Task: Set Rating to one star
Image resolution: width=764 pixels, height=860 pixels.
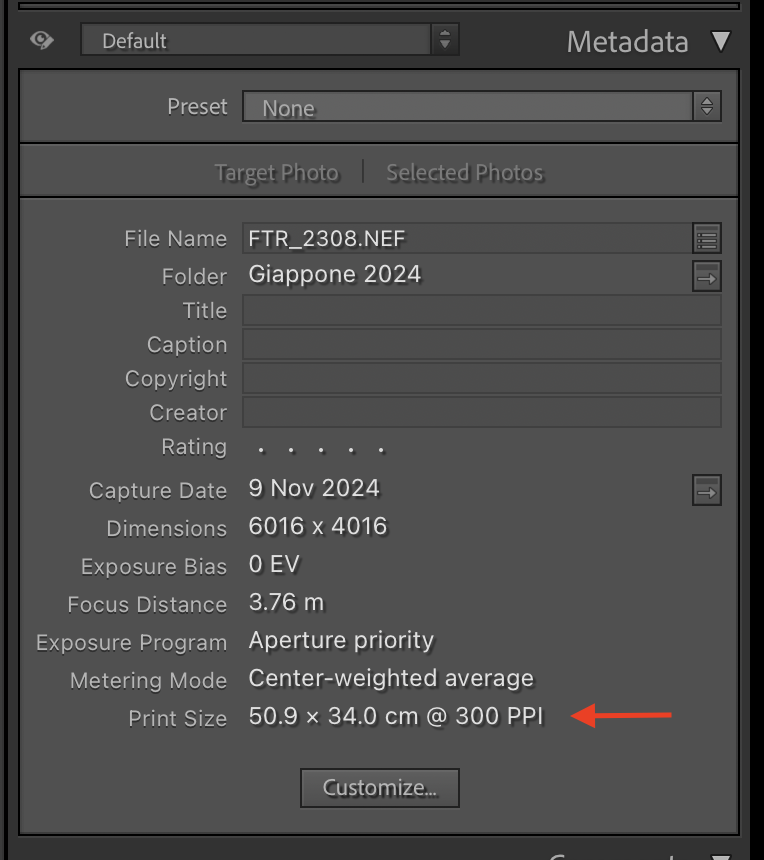Action: click(x=260, y=449)
